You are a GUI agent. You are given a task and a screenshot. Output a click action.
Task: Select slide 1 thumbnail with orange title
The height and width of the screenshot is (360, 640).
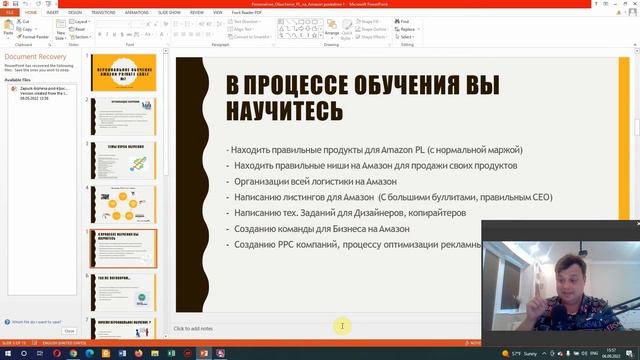point(123,72)
